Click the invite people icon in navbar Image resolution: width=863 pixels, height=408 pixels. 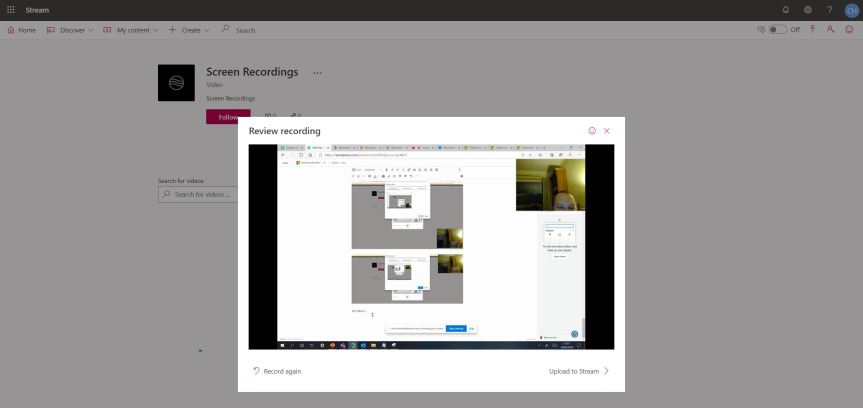point(832,30)
